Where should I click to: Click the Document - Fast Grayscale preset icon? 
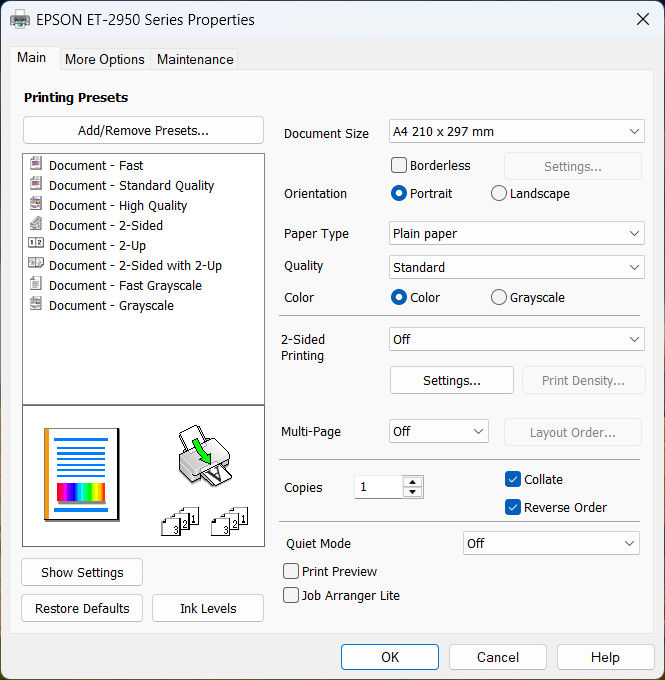36,285
